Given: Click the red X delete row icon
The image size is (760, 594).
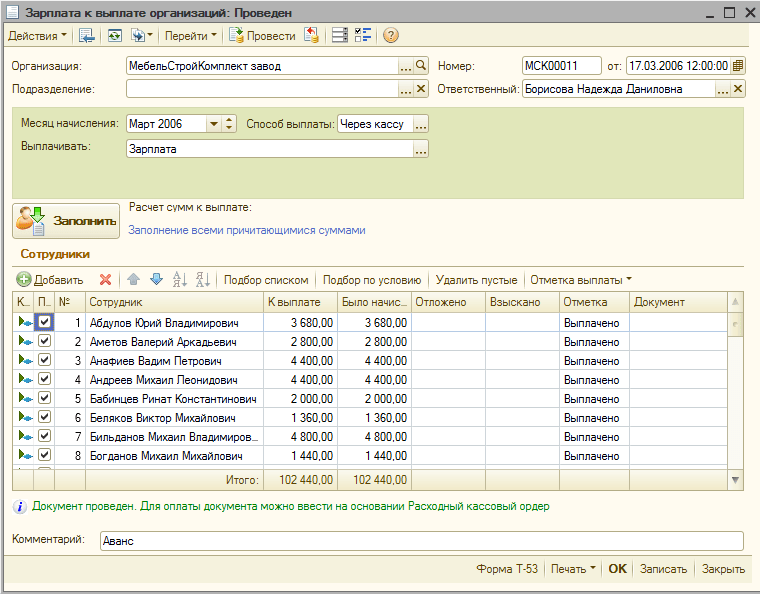Looking at the screenshot, I should coord(105,280).
